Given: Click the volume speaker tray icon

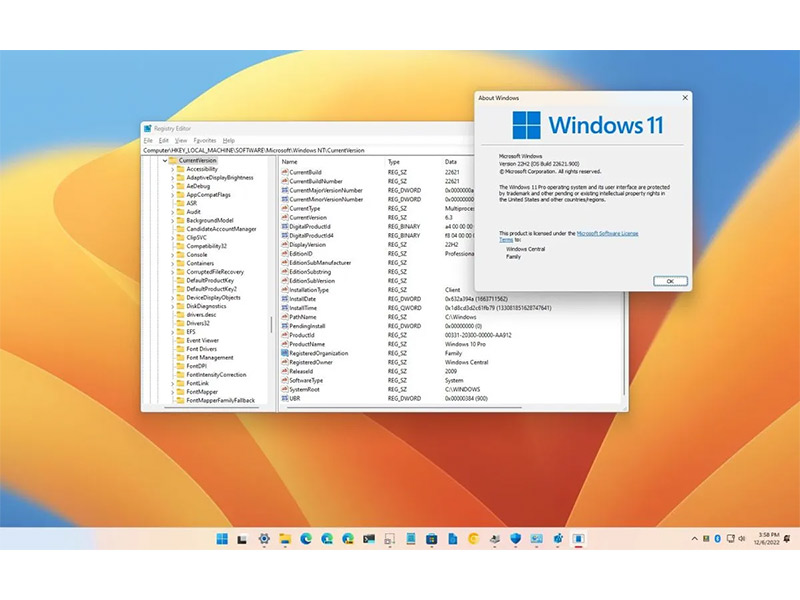Looking at the screenshot, I should [x=742, y=539].
